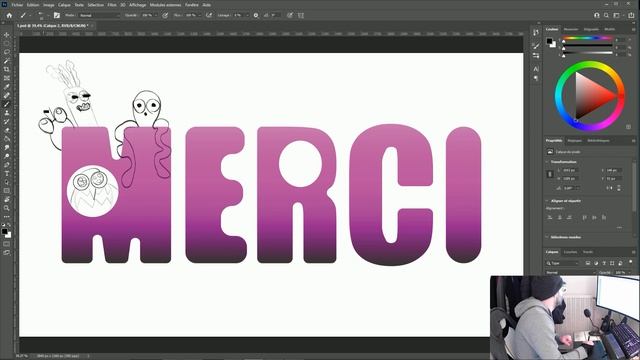Select the Dodge tool

point(7,156)
